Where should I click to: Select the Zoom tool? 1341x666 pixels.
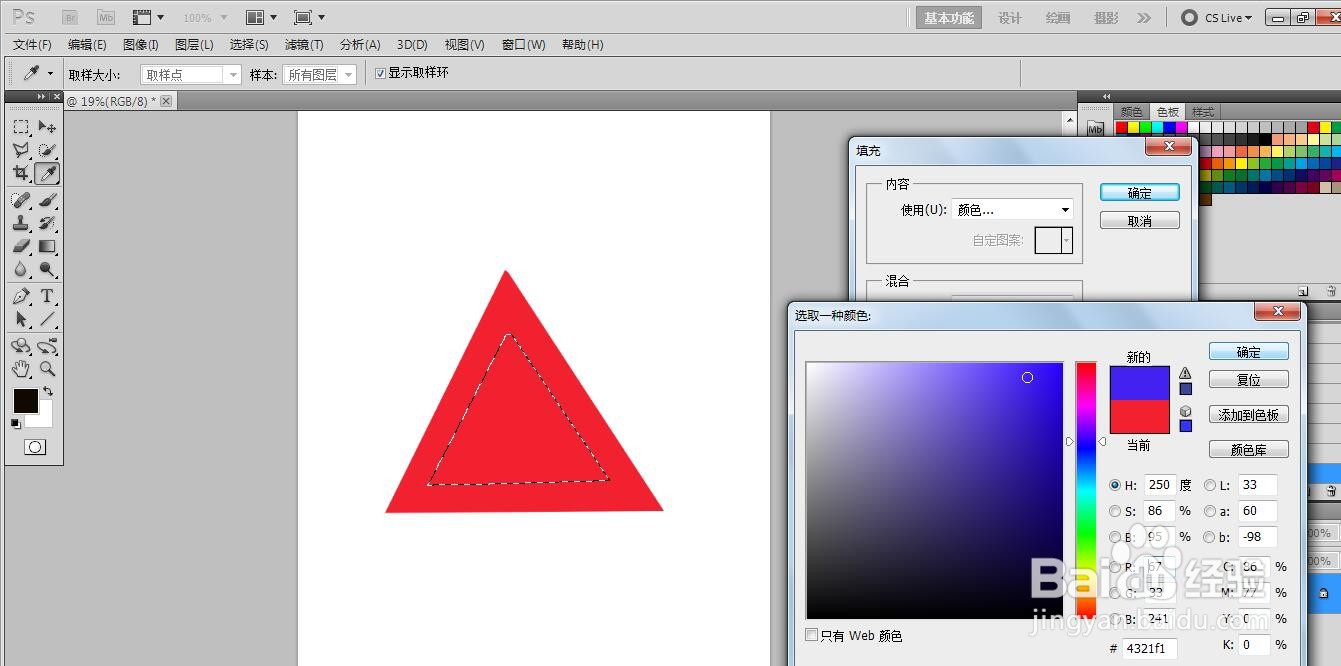pyautogui.click(x=47, y=369)
